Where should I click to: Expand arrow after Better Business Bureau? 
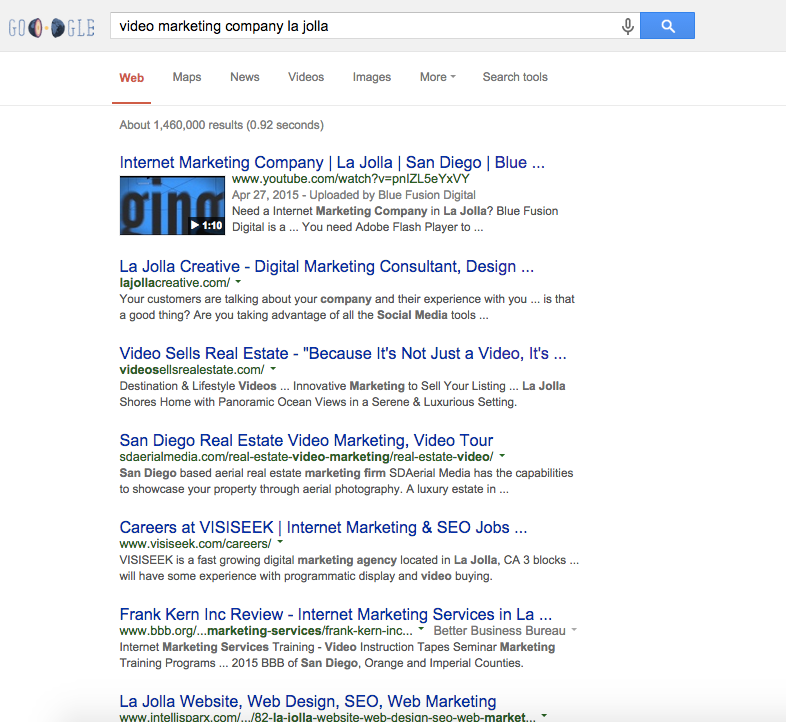tap(574, 629)
